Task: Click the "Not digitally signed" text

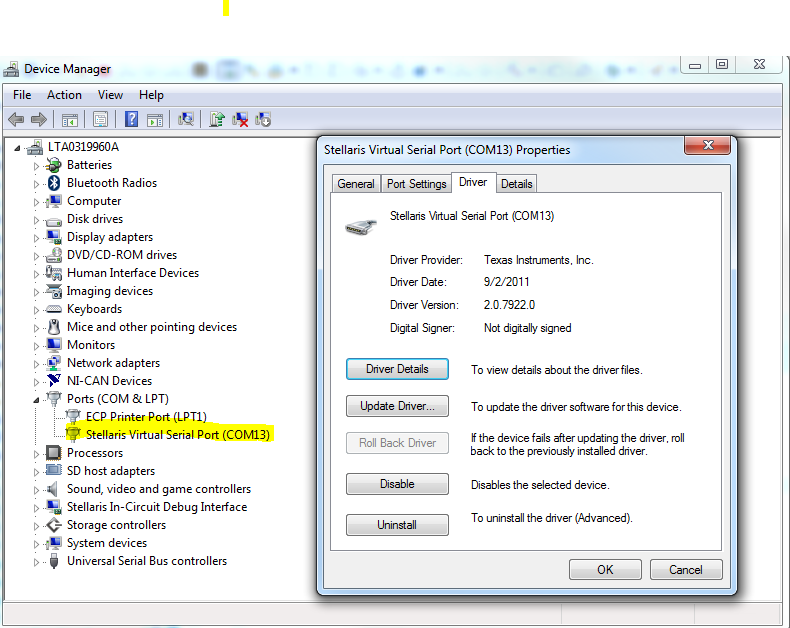Action: (528, 328)
